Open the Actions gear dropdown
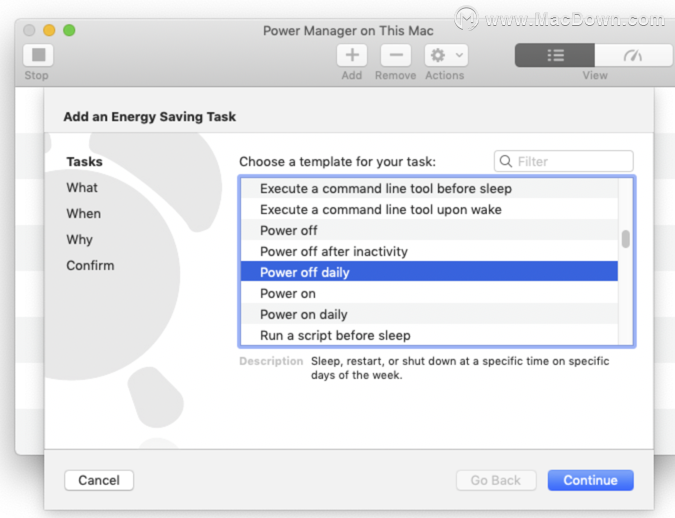Image resolution: width=675 pixels, height=518 pixels. [x=446, y=55]
